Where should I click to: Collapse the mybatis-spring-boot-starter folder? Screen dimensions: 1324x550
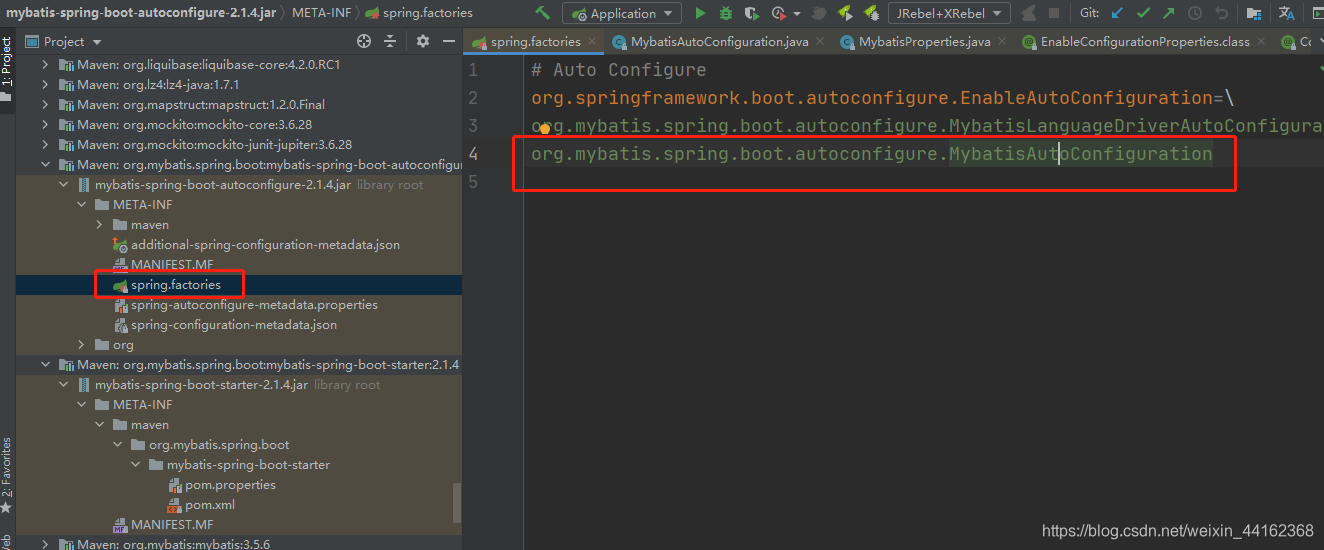pyautogui.click(x=135, y=464)
